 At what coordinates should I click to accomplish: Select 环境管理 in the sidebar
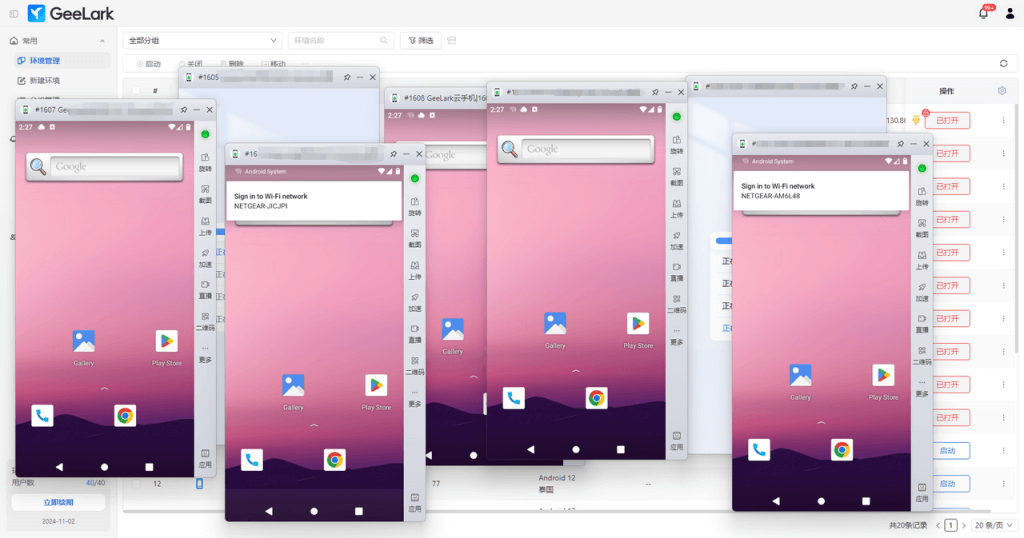click(45, 61)
